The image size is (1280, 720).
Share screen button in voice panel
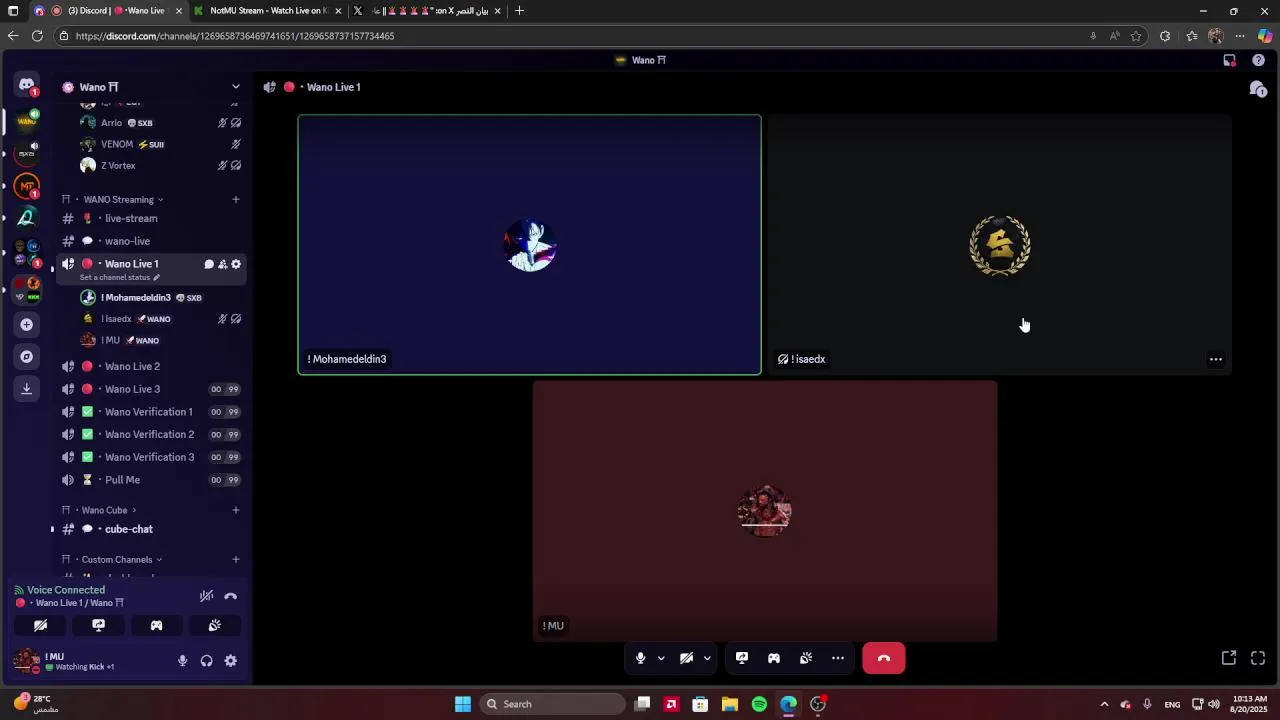pyautogui.click(x=98, y=625)
